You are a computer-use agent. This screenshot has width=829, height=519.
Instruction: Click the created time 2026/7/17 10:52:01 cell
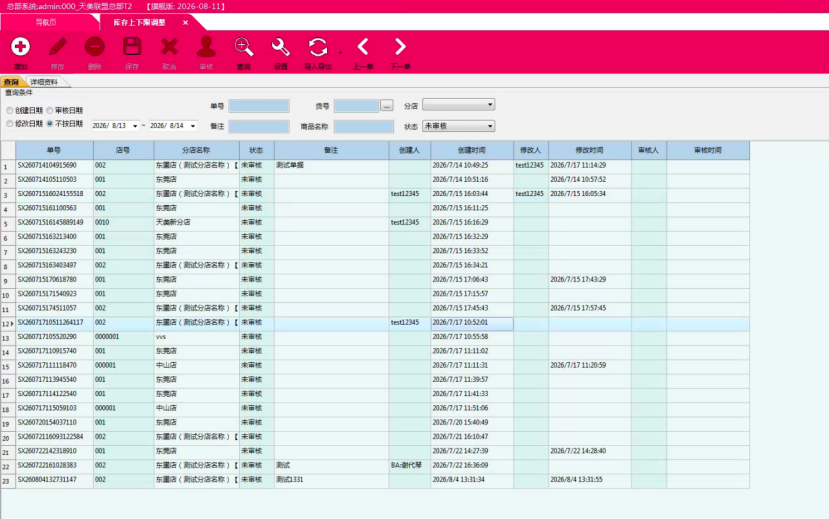pos(472,323)
